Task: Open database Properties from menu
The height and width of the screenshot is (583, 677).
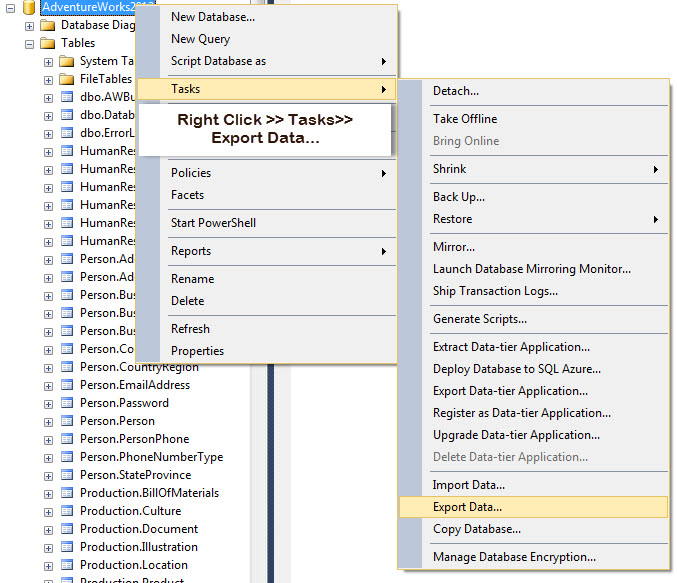Action: point(266,351)
